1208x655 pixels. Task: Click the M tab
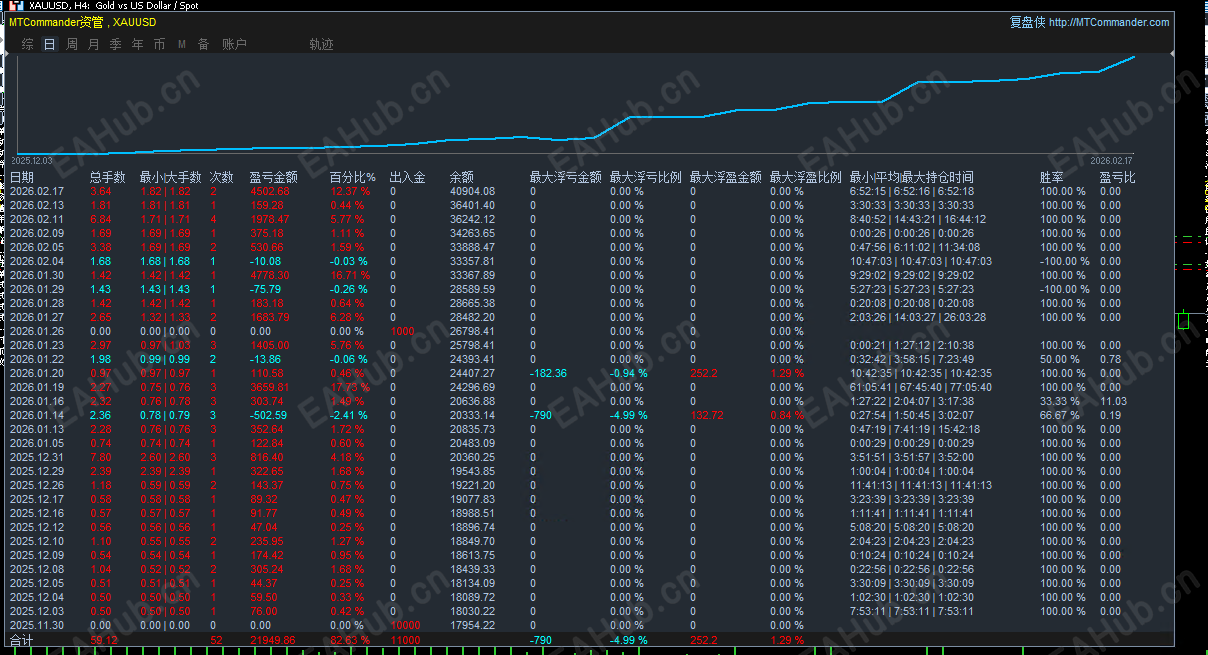coord(182,44)
